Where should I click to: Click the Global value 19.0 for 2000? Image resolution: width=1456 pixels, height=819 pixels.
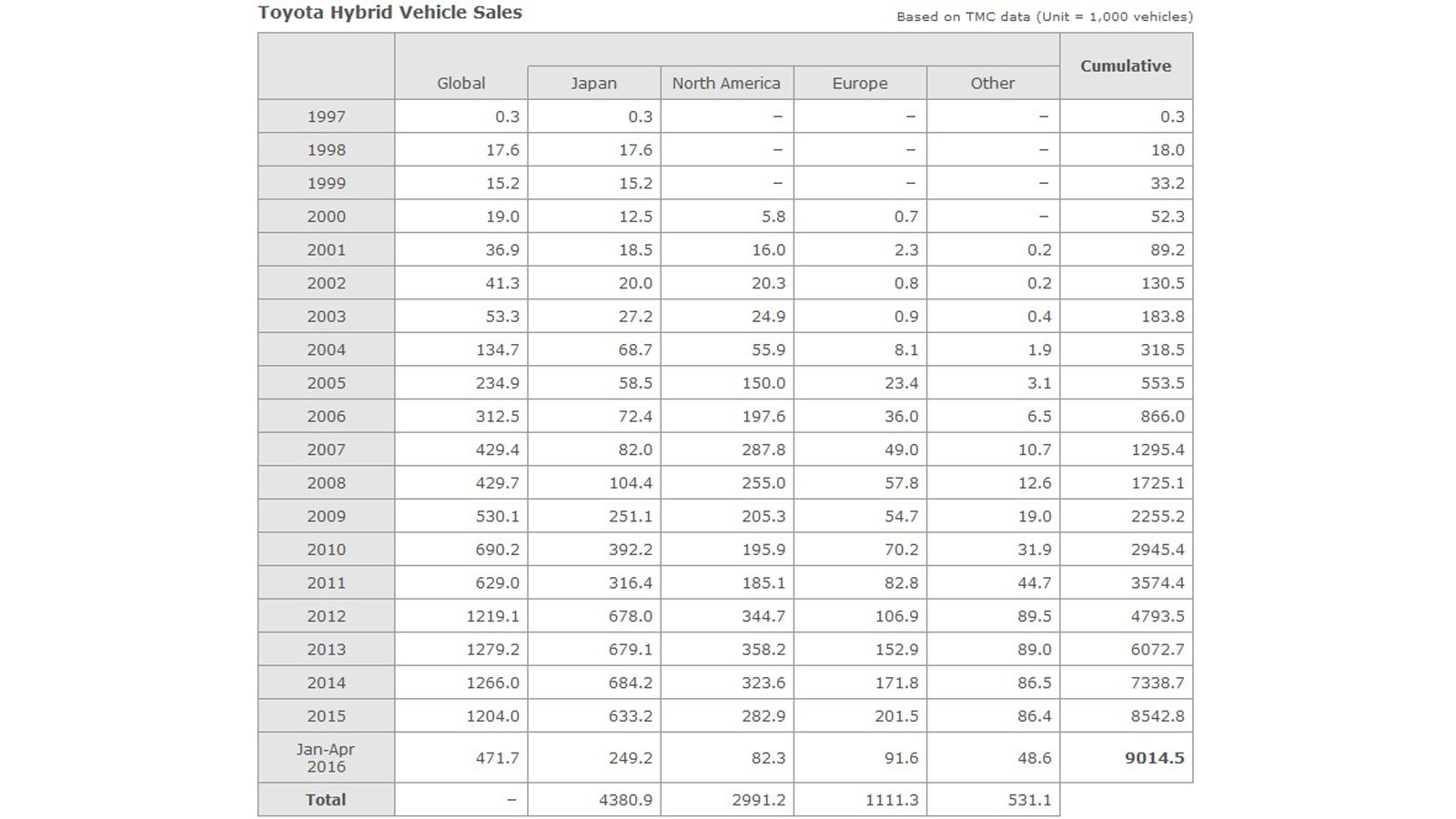click(502, 217)
